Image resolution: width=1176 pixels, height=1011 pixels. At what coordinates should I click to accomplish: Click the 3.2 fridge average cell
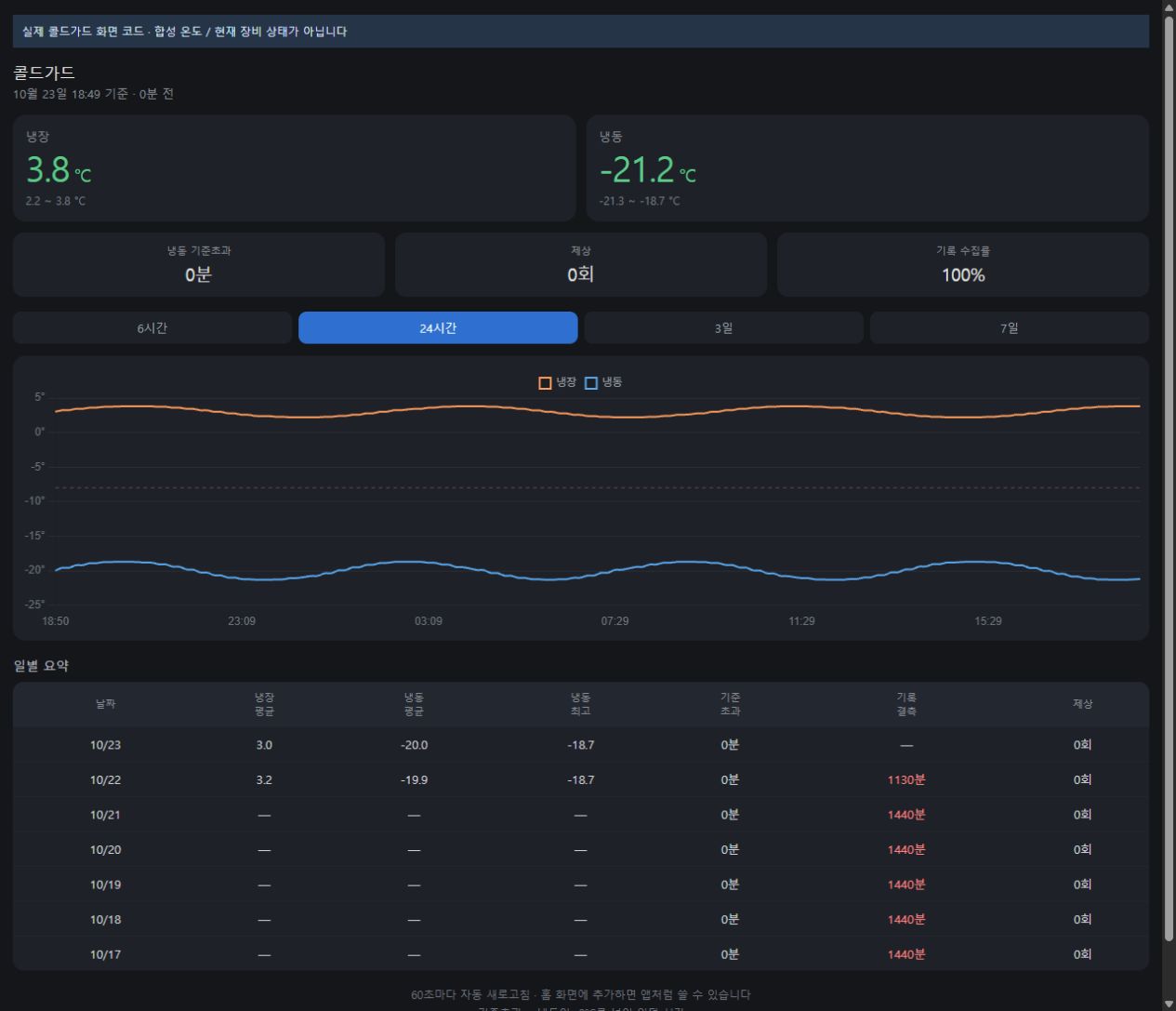(264, 780)
